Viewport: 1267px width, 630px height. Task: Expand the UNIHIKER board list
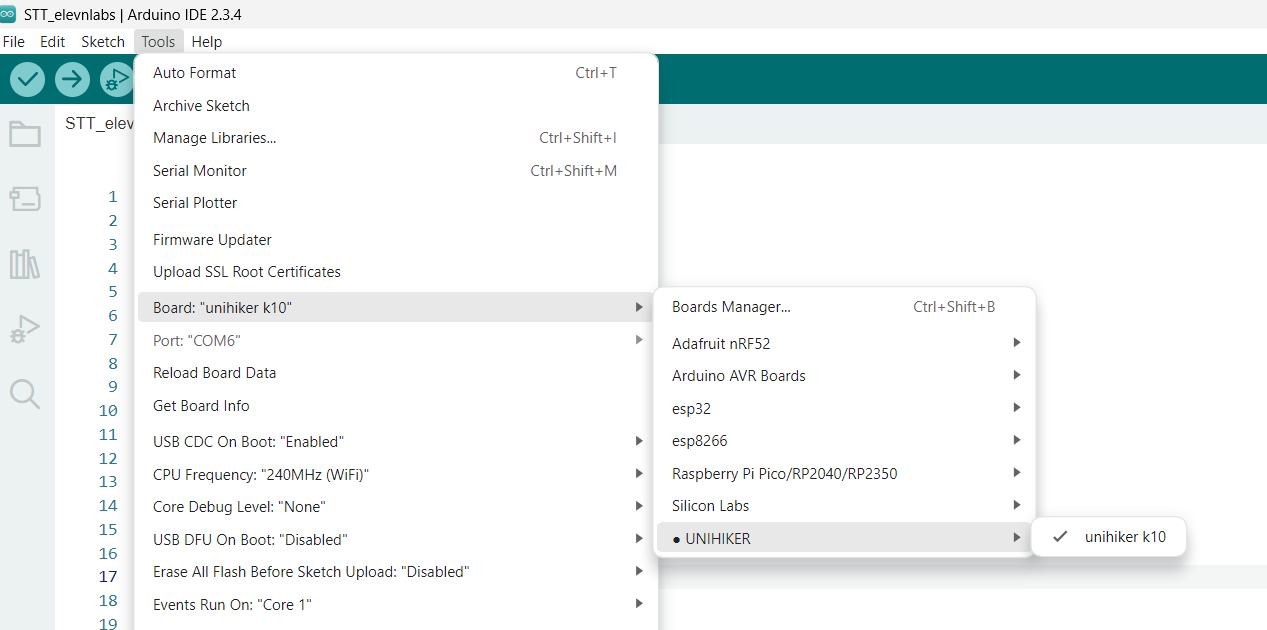(x=844, y=539)
